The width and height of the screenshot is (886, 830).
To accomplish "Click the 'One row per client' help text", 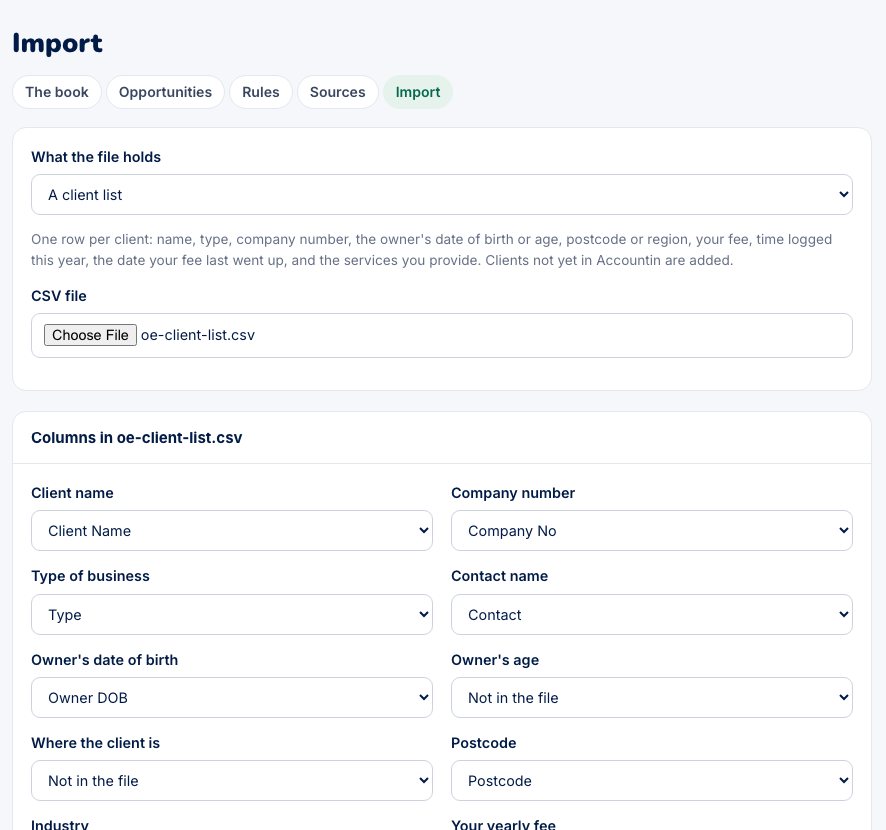I will point(432,250).
